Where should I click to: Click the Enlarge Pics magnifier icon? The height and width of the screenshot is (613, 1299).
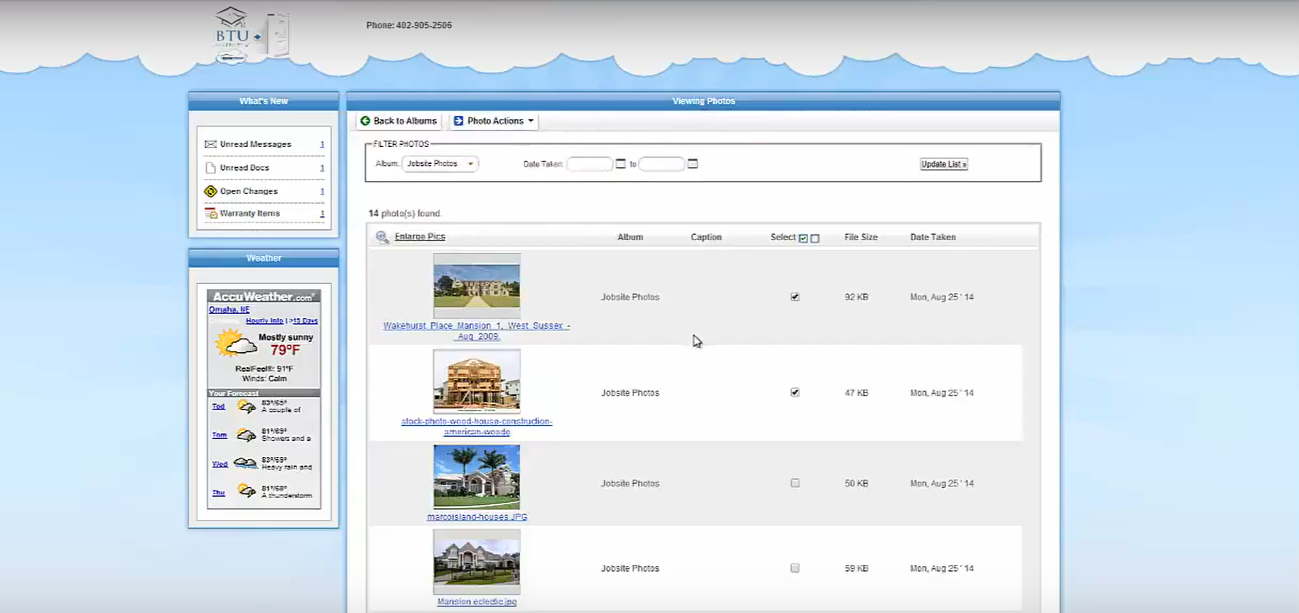(382, 238)
